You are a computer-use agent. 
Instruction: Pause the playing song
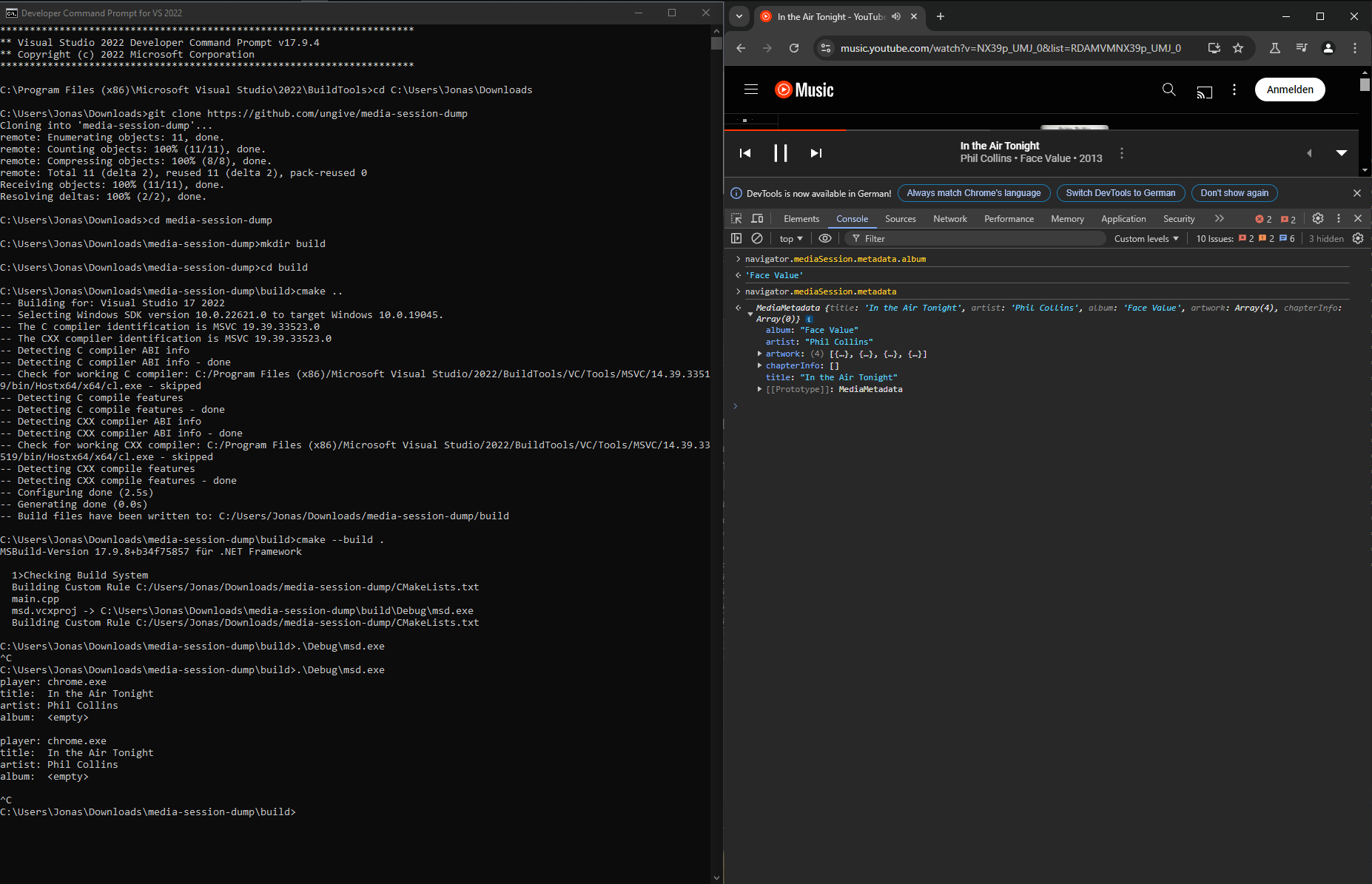pos(780,153)
